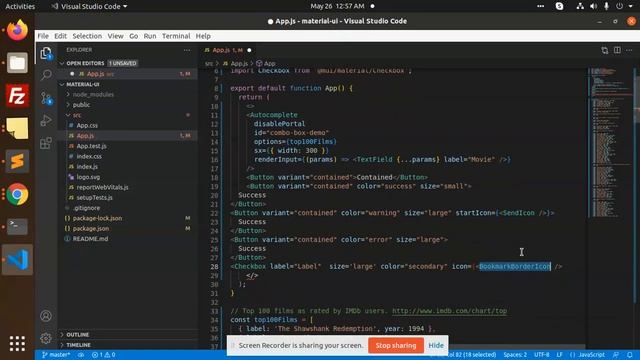The height and width of the screenshot is (360, 640).
Task: Open the editor more actions ellipsis
Action: pyautogui.click(x=629, y=50)
